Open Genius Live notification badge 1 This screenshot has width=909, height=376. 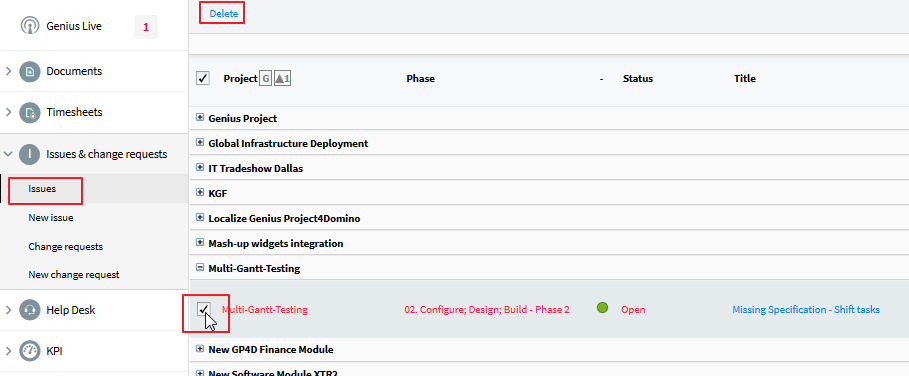(x=146, y=27)
